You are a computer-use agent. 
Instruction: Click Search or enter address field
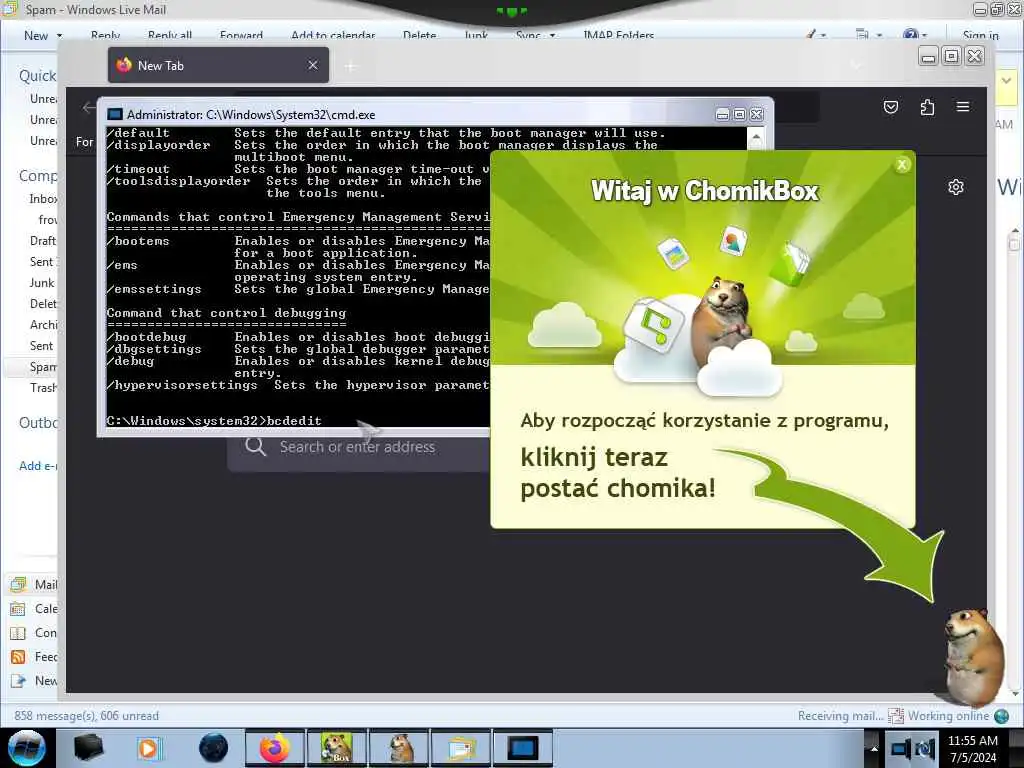[x=357, y=447]
